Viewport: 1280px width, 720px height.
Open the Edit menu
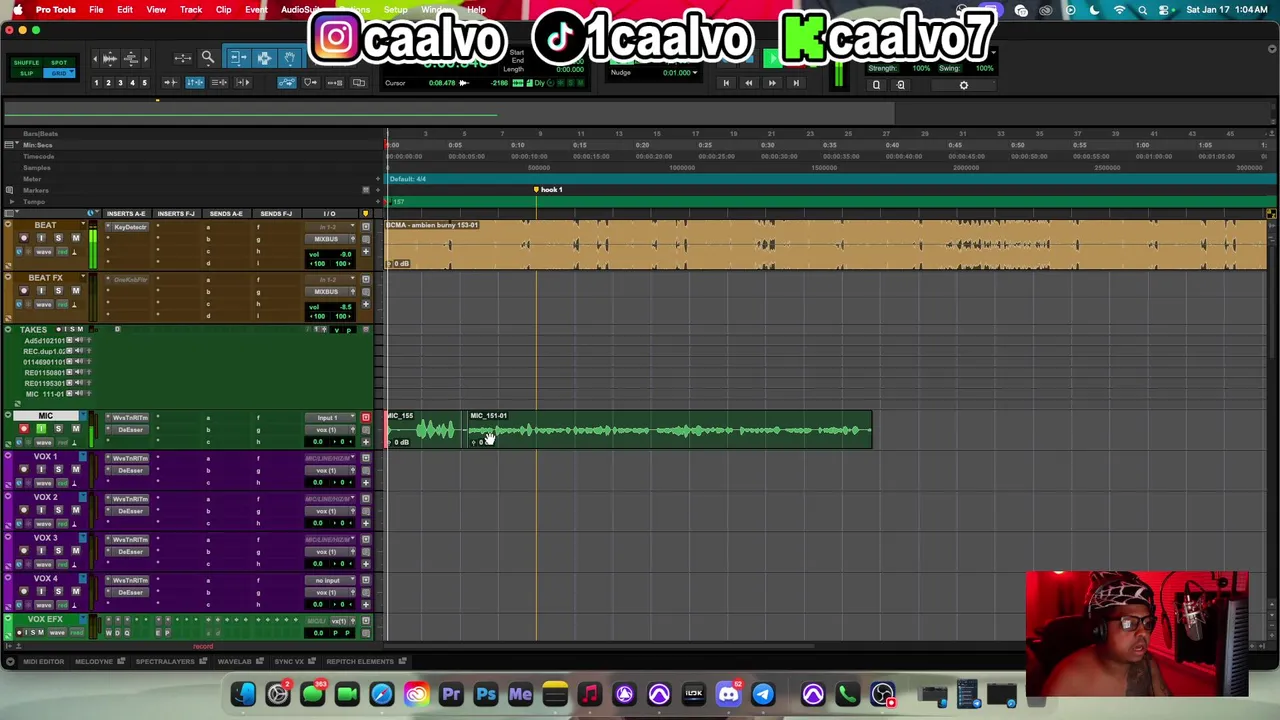point(125,10)
